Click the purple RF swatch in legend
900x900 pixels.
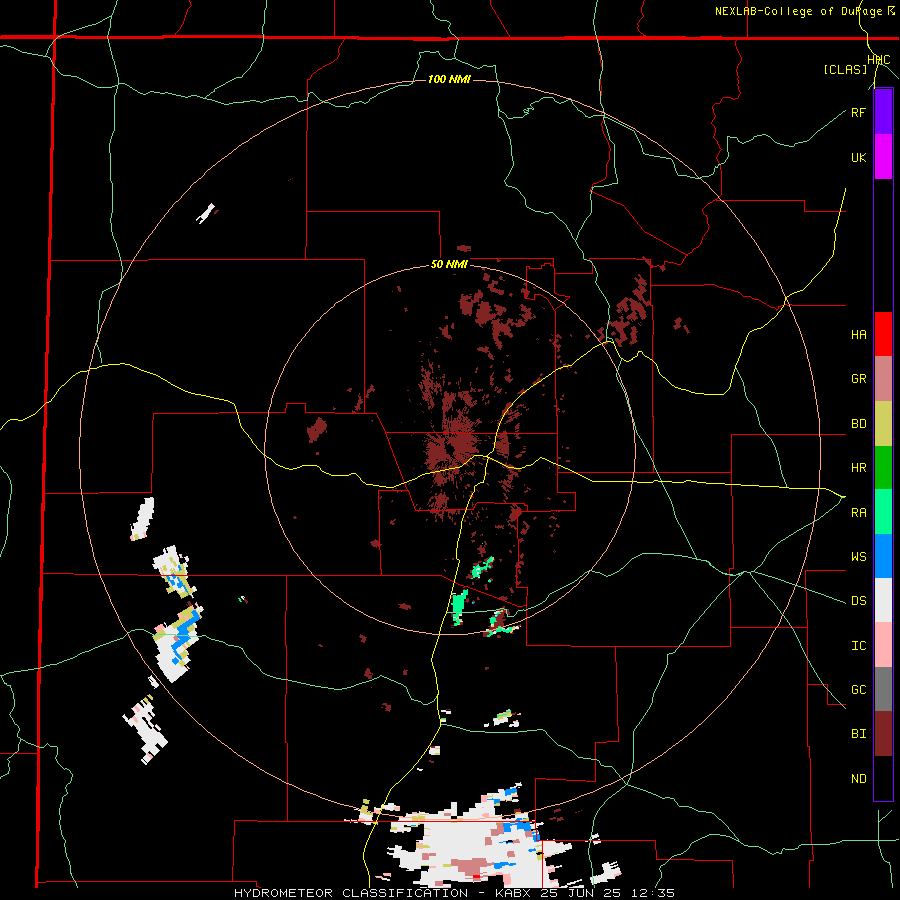[x=883, y=112]
